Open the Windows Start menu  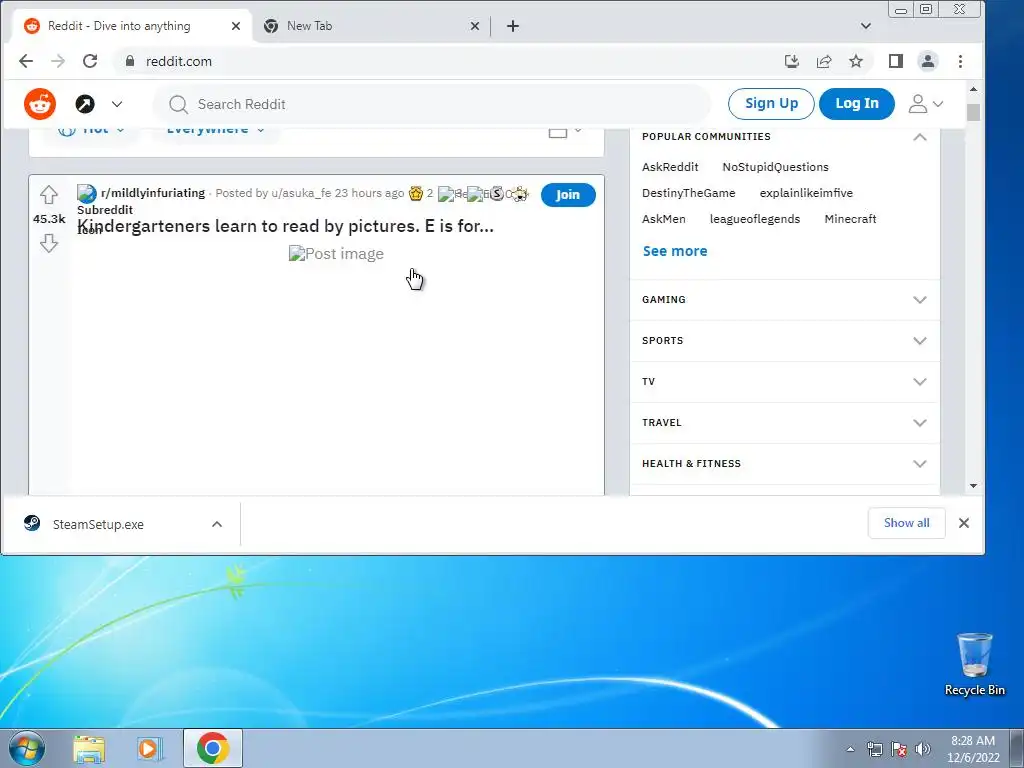tap(27, 748)
